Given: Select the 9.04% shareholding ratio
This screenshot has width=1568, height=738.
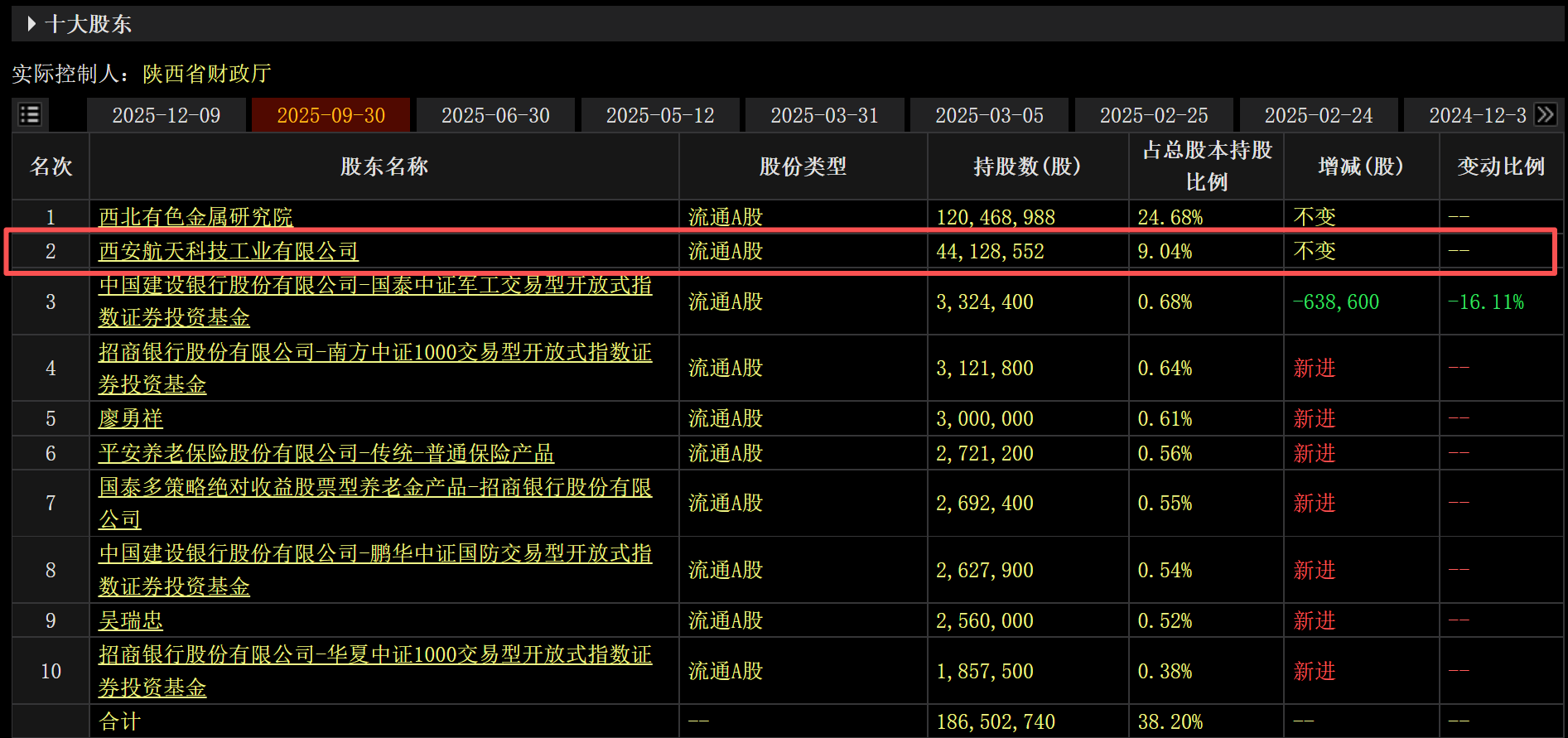Looking at the screenshot, I should click(x=1165, y=251).
